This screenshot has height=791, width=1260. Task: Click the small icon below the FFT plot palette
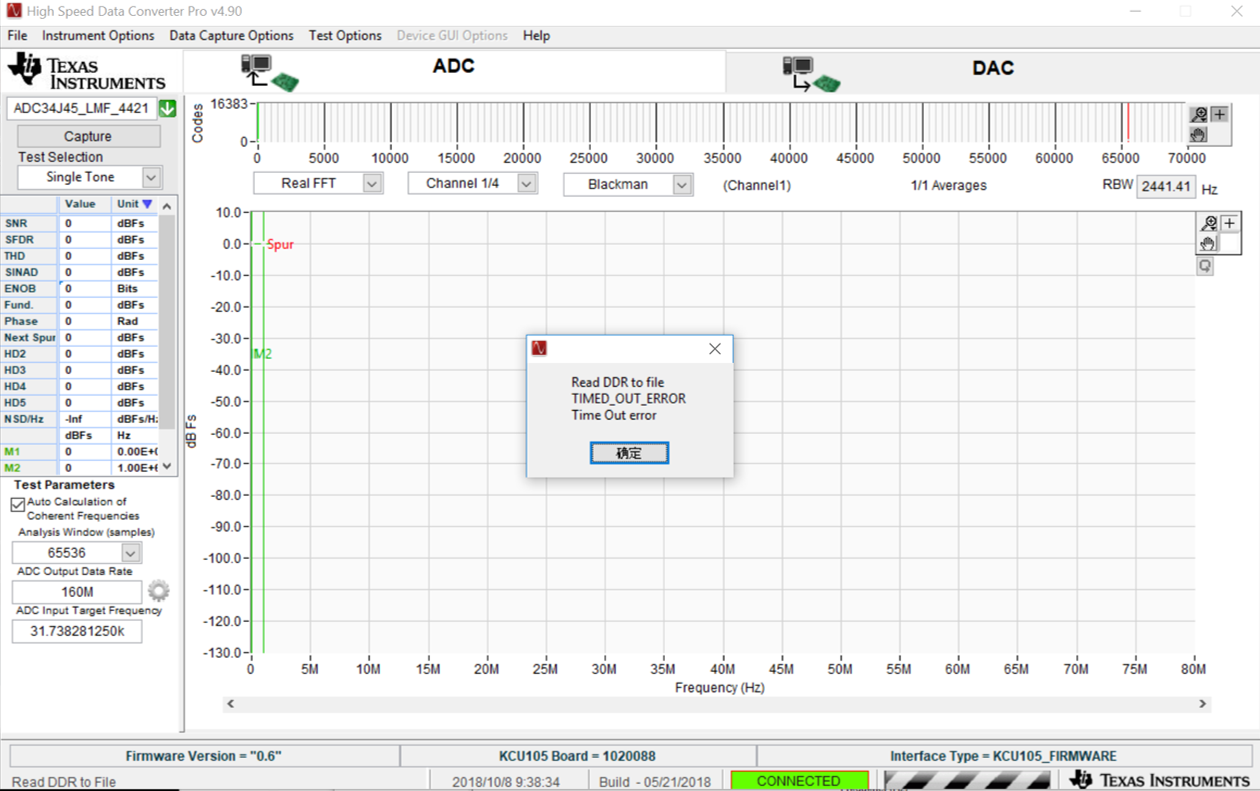[x=1205, y=266]
